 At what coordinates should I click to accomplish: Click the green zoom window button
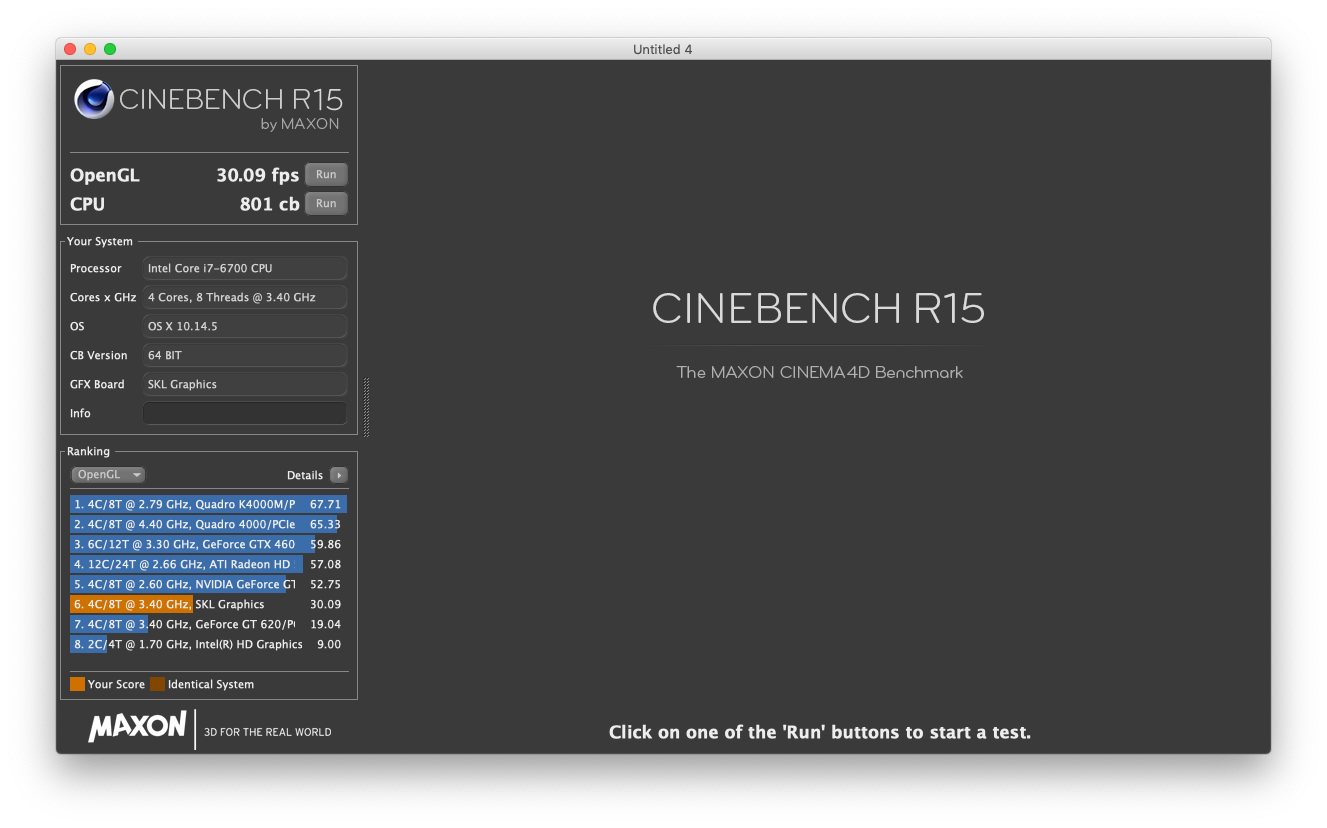coord(110,49)
